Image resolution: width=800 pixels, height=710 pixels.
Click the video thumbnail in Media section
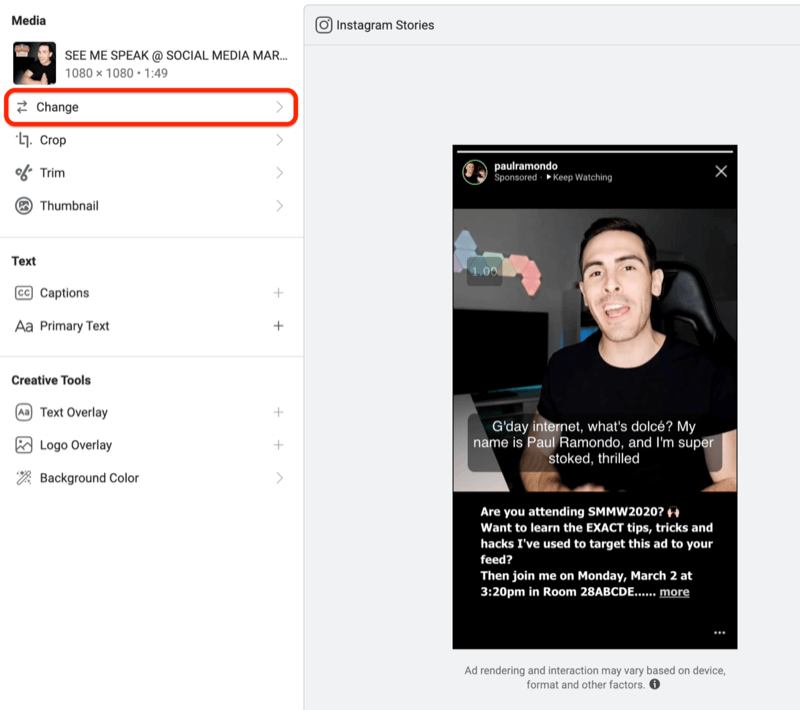pos(34,62)
